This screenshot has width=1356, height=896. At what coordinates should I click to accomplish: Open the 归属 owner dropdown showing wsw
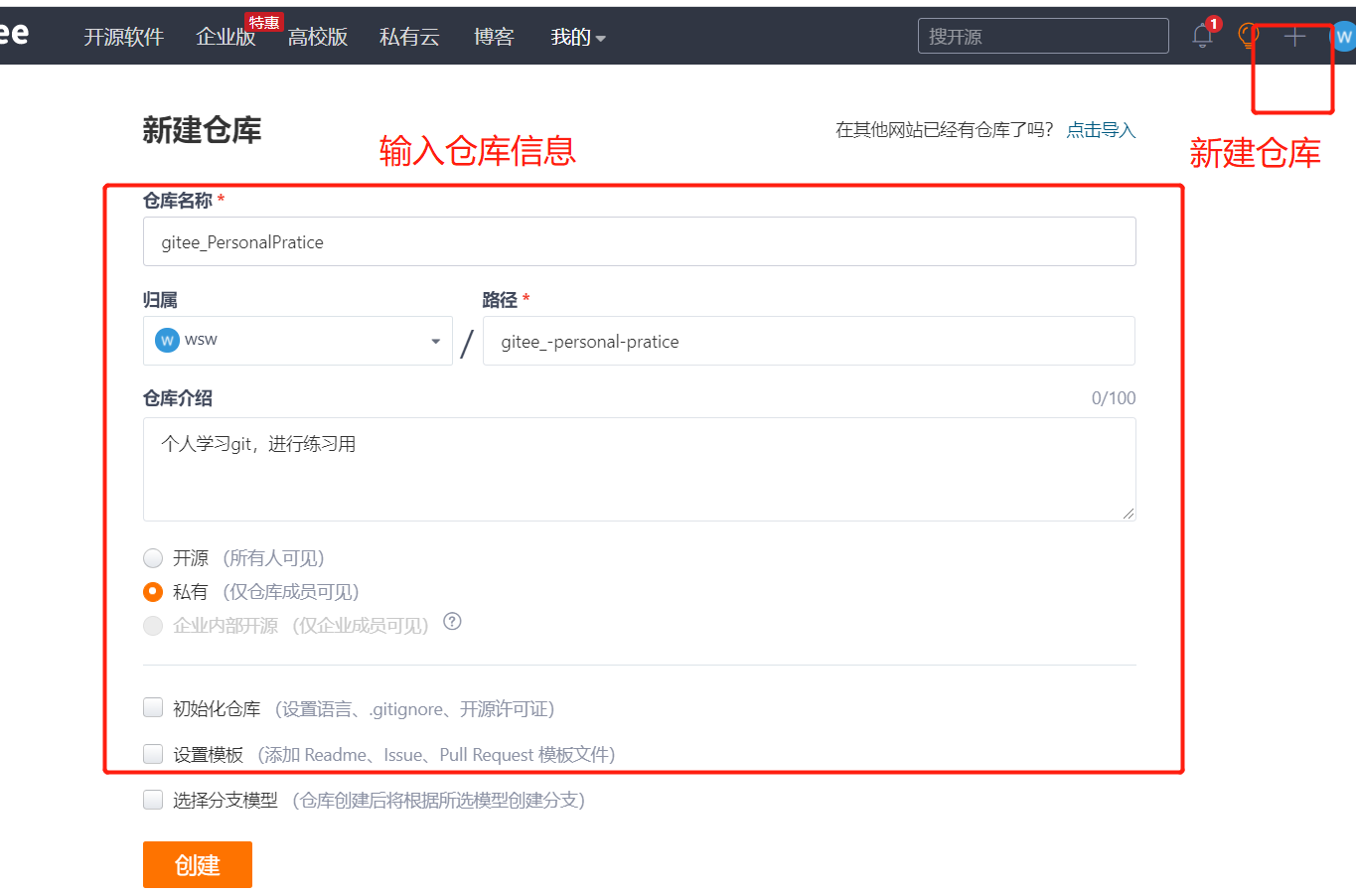click(298, 341)
